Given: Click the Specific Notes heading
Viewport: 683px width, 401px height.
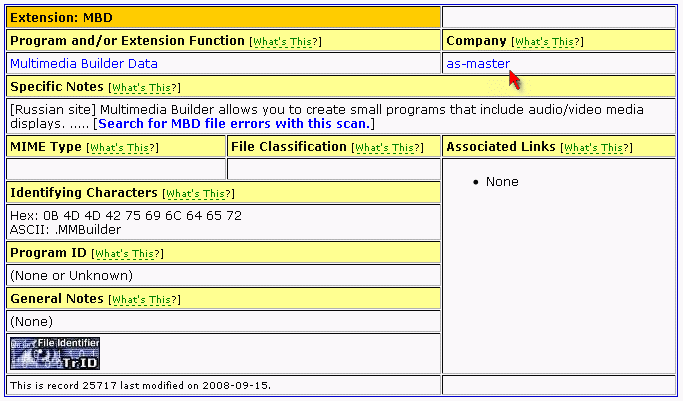Looking at the screenshot, I should (57, 87).
